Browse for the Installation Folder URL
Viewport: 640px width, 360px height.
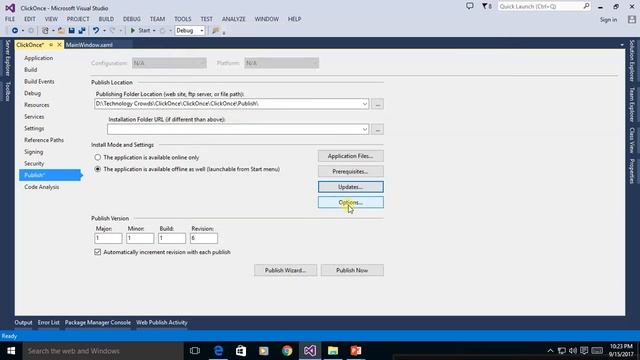click(378, 129)
